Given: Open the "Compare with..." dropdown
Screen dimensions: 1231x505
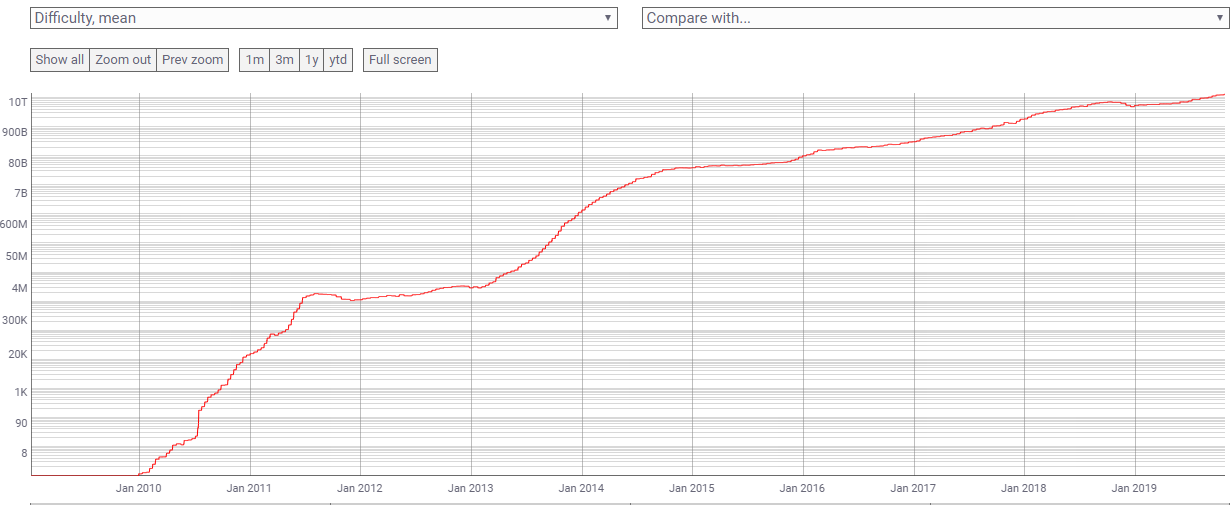Looking at the screenshot, I should pyautogui.click(x=934, y=18).
